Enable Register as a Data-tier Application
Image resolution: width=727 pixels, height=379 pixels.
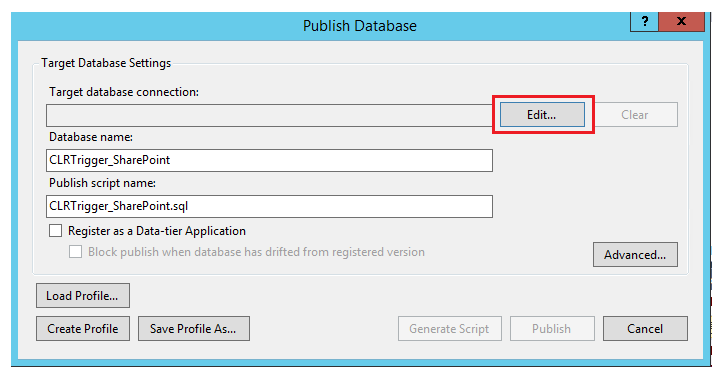[56, 231]
